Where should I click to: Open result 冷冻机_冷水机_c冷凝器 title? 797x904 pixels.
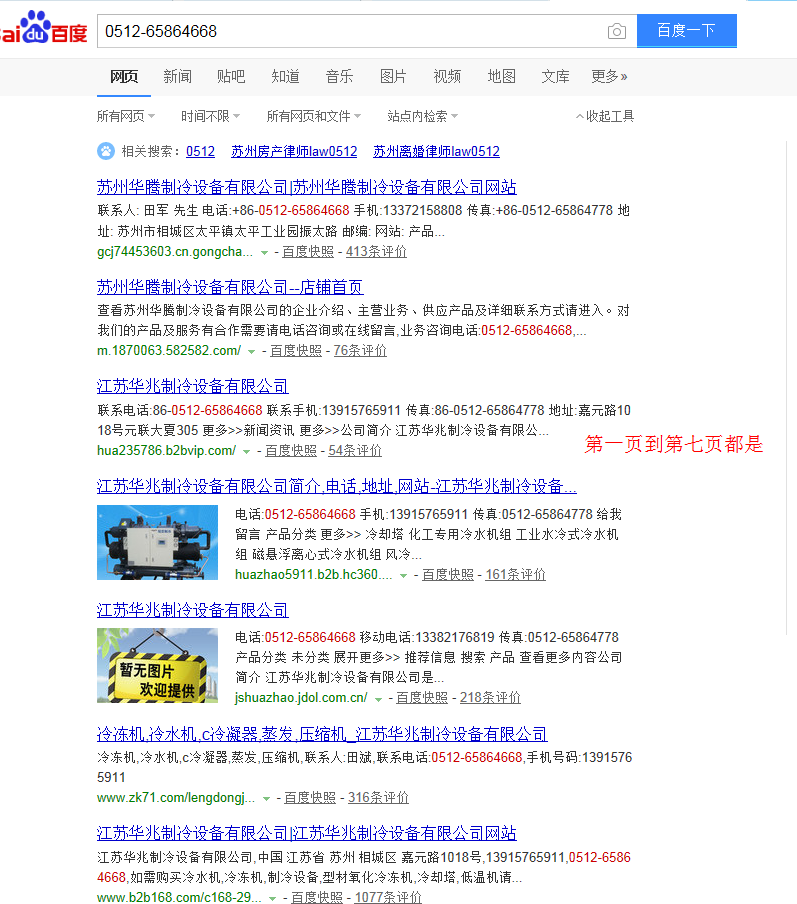point(322,734)
